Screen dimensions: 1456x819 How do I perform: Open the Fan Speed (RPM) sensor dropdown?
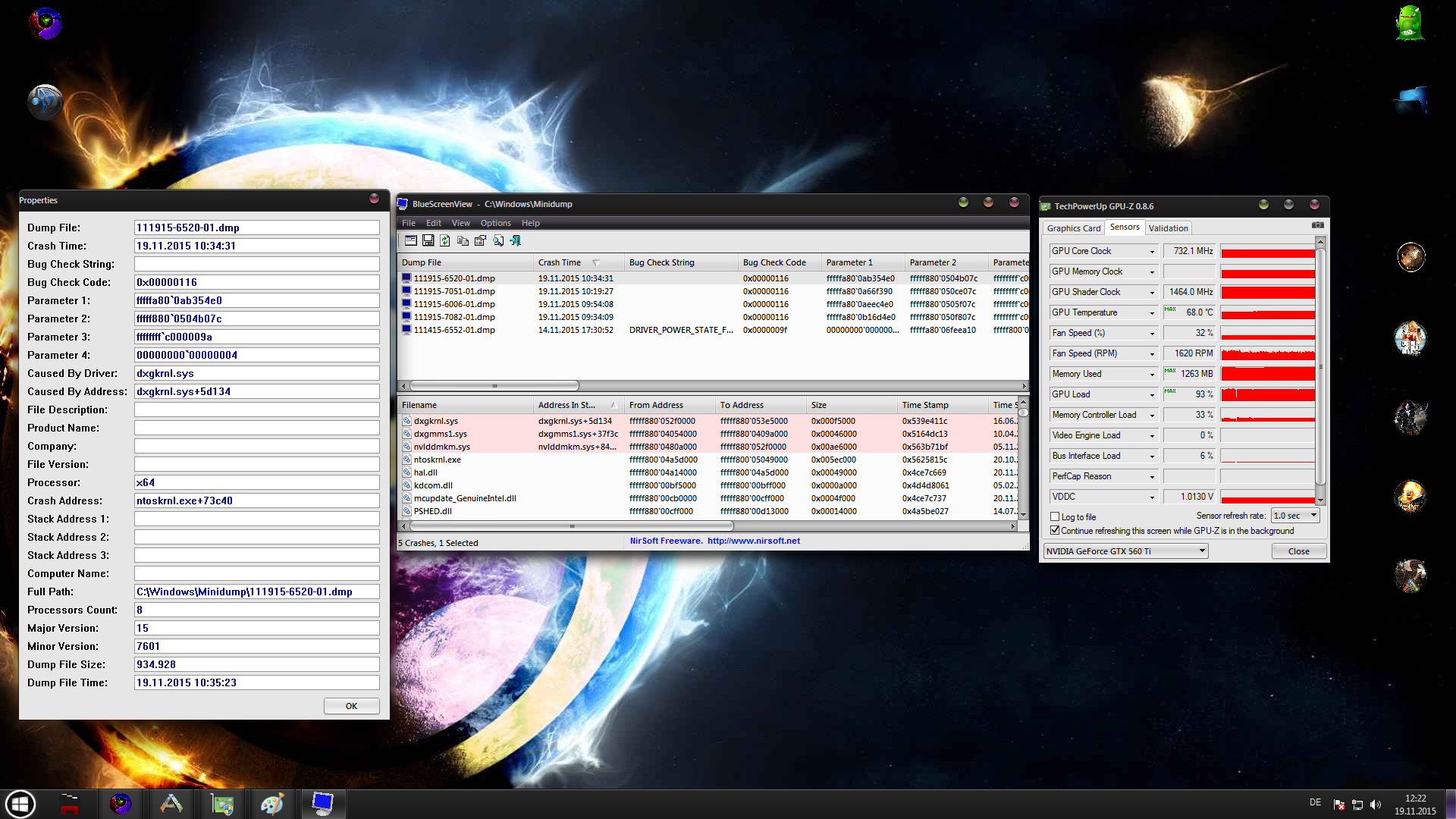coord(1152,353)
